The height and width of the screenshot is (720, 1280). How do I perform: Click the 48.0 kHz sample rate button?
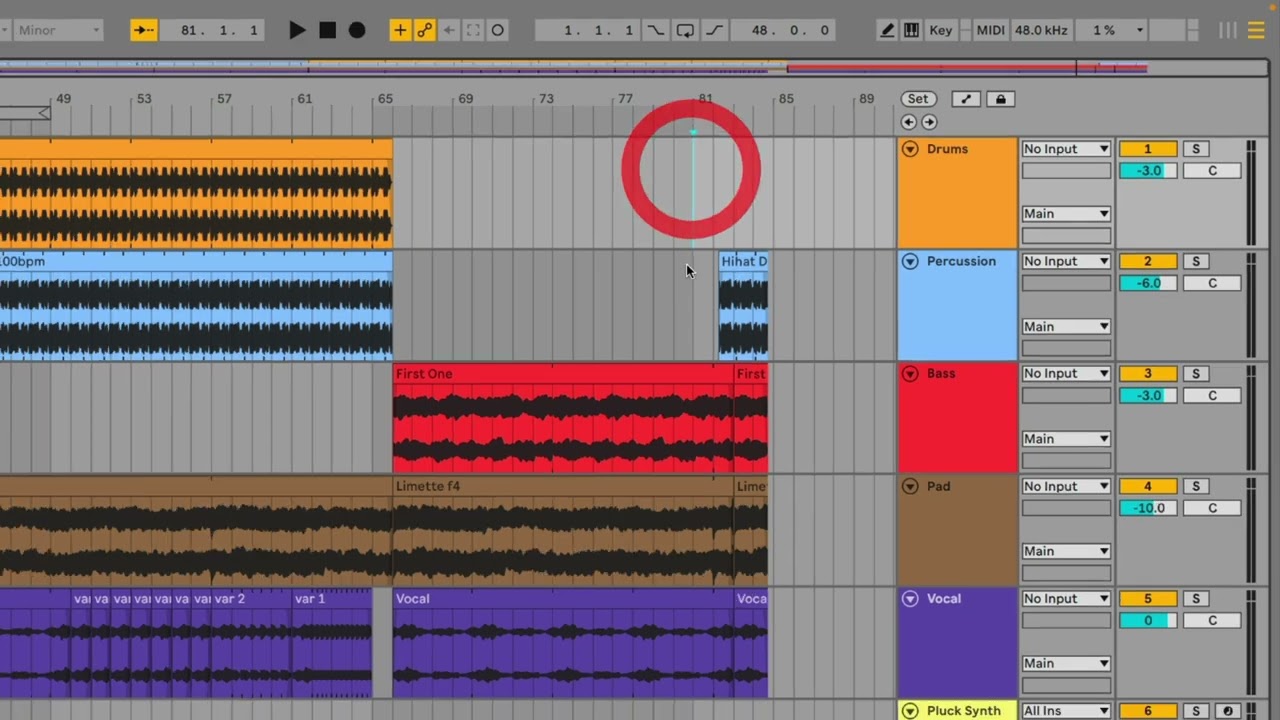click(x=1041, y=30)
